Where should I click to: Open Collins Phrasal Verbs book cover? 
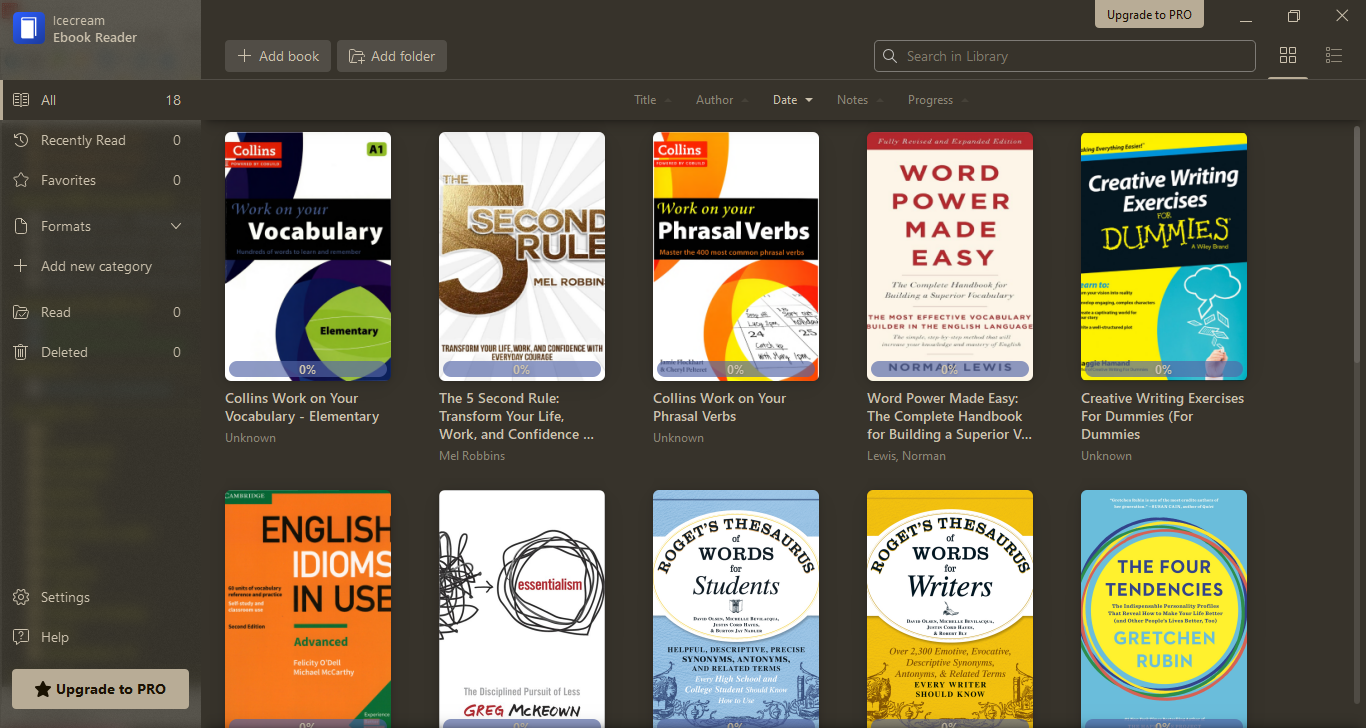[x=736, y=256]
